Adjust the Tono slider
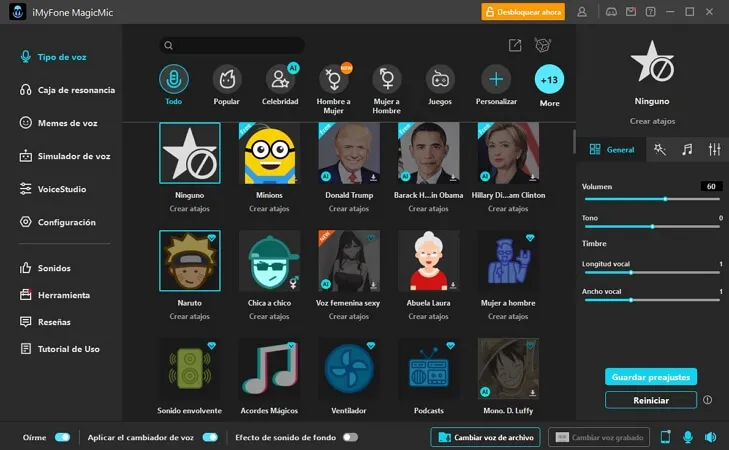The image size is (729, 450). tap(652, 226)
